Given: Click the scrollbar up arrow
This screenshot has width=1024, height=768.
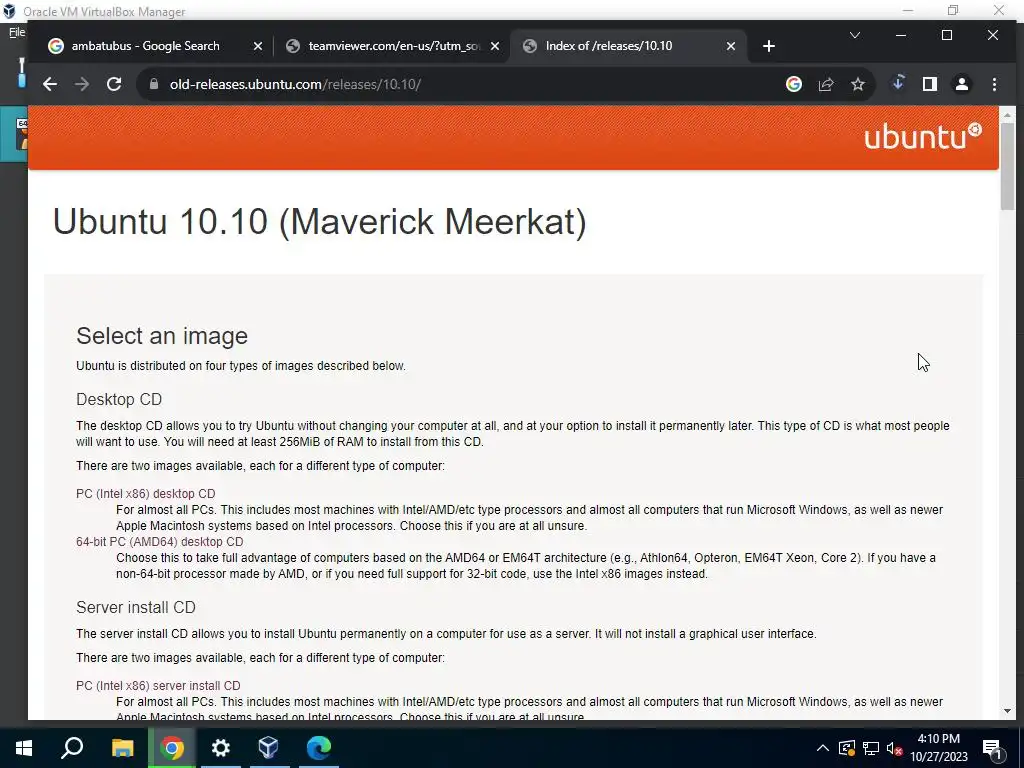Looking at the screenshot, I should click(x=1007, y=114).
